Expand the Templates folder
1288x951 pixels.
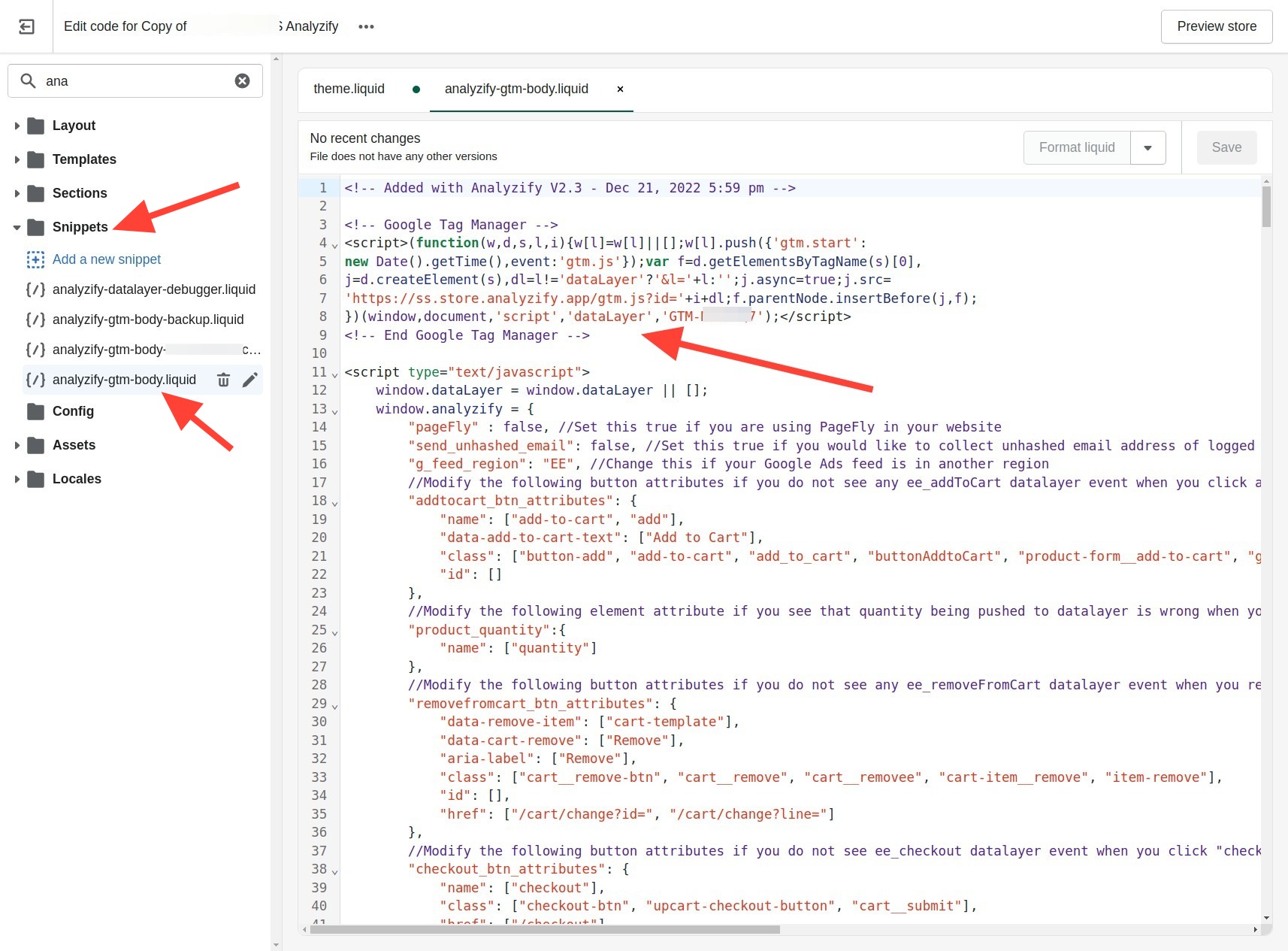pyautogui.click(x=17, y=159)
